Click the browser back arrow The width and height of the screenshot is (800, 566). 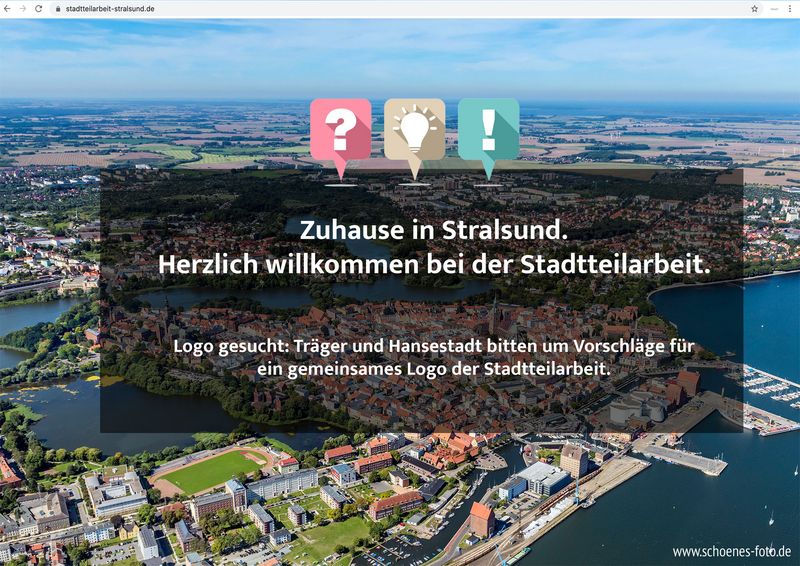point(7,9)
